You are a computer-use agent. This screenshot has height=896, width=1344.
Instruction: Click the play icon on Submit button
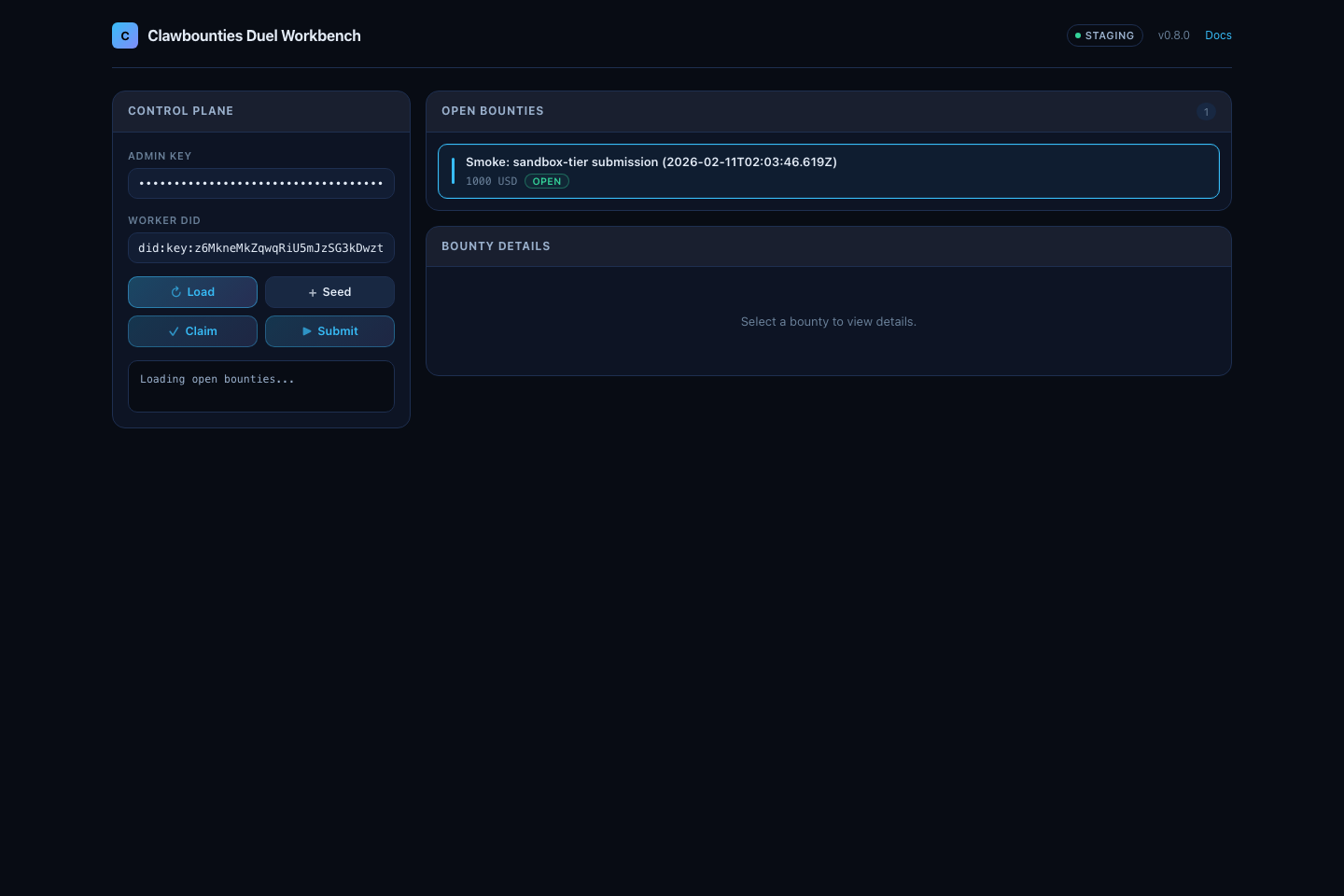[x=307, y=331]
